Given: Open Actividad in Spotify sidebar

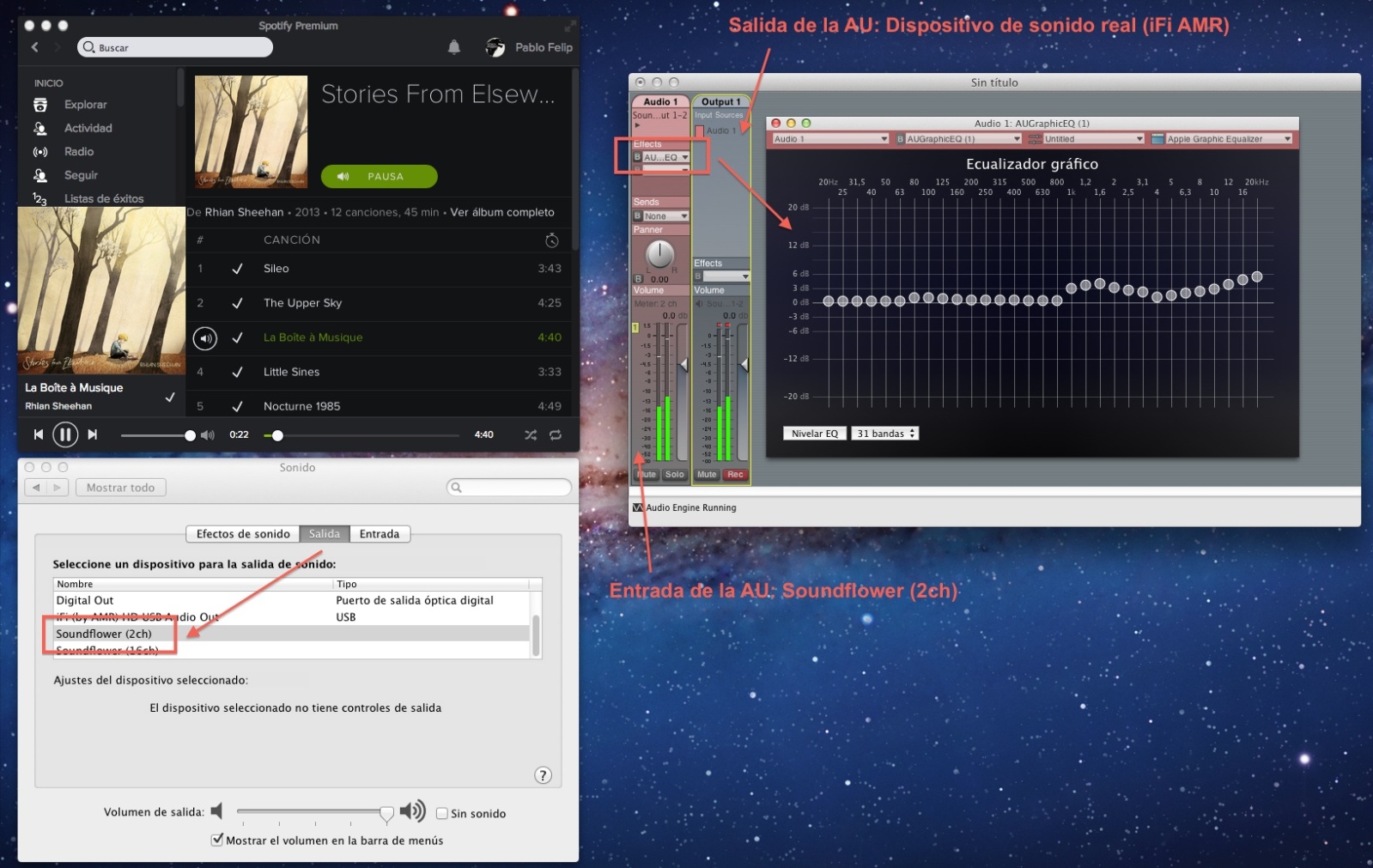Looking at the screenshot, I should (88, 128).
